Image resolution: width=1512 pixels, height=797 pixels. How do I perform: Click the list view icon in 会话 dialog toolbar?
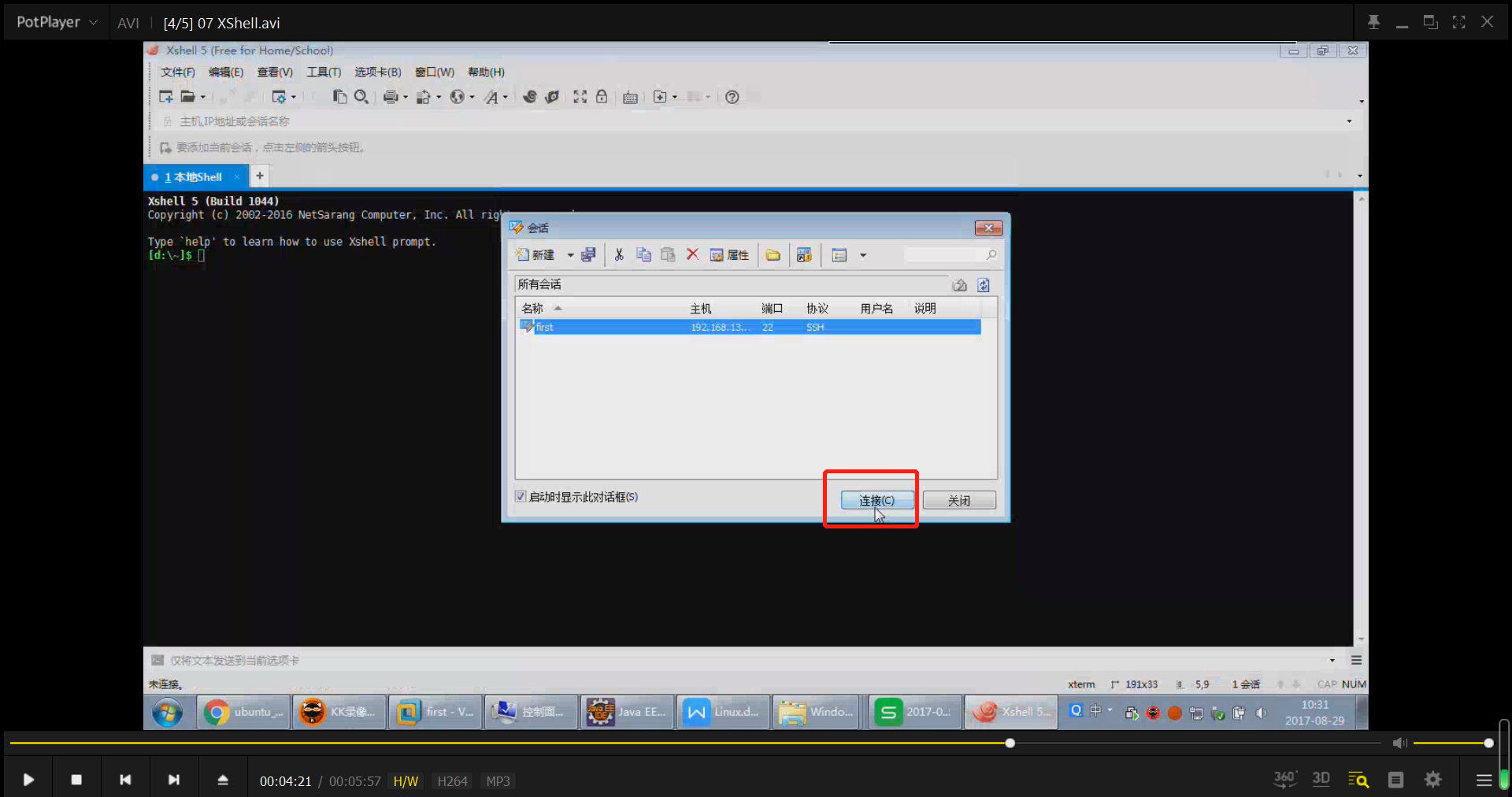[839, 255]
